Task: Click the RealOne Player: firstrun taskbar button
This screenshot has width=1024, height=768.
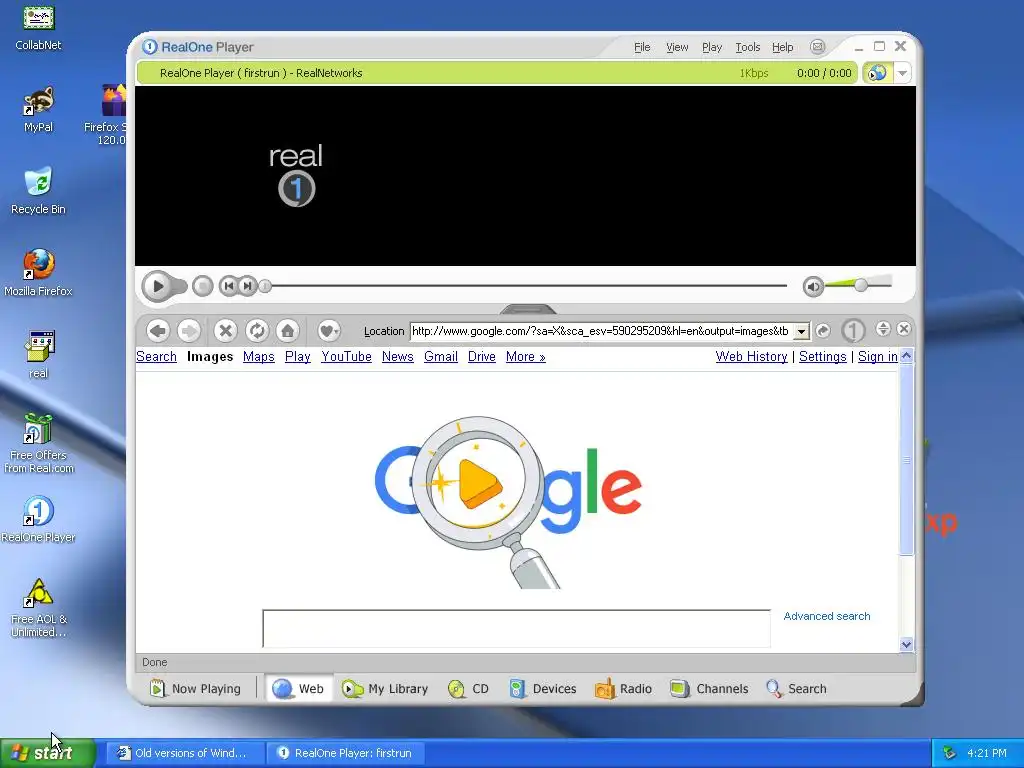Action: coord(346,753)
